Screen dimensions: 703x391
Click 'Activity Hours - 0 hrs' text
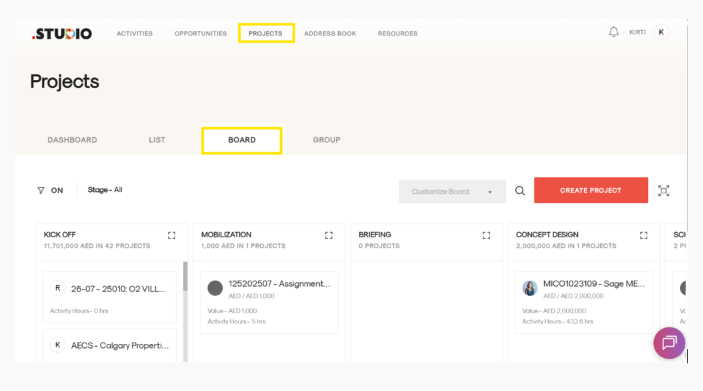(x=79, y=311)
